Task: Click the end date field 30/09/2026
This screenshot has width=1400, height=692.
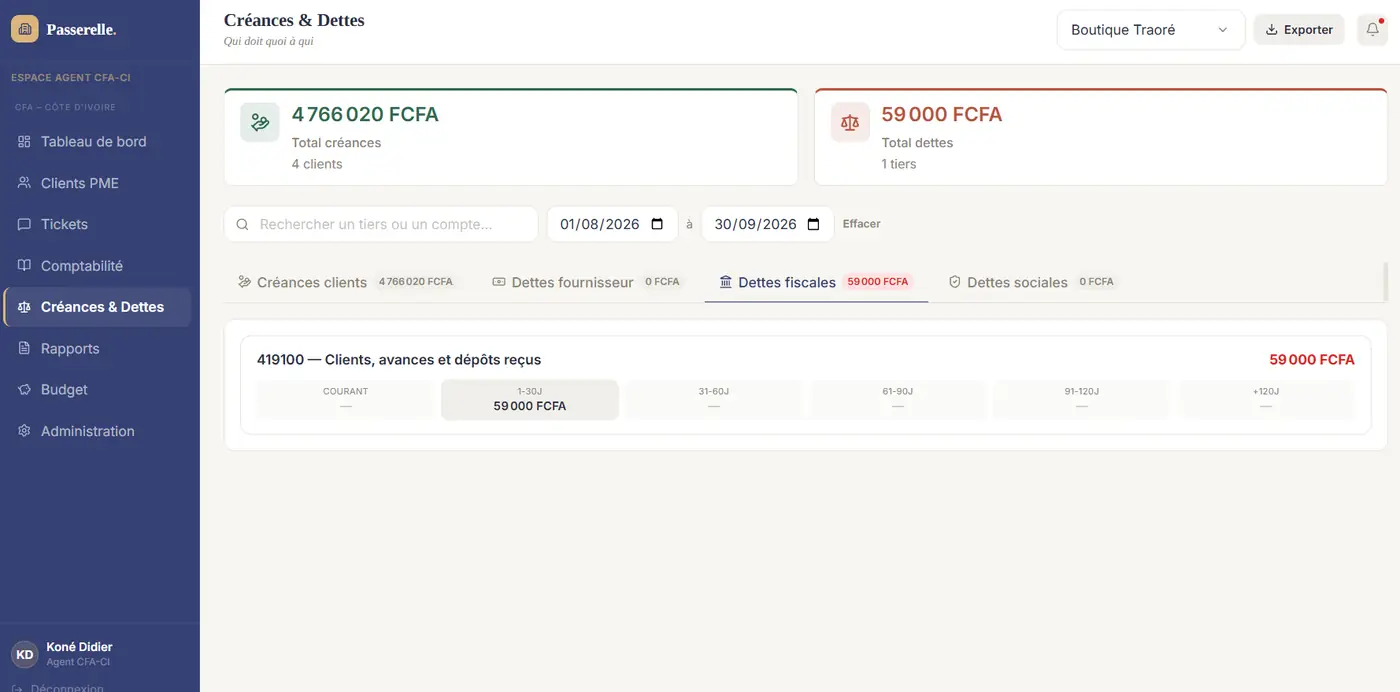Action: [x=768, y=224]
